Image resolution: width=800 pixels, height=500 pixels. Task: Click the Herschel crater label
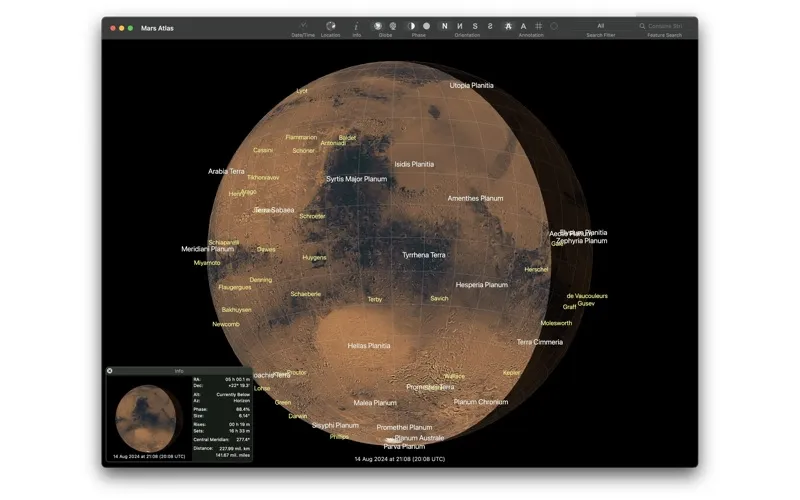click(x=536, y=269)
